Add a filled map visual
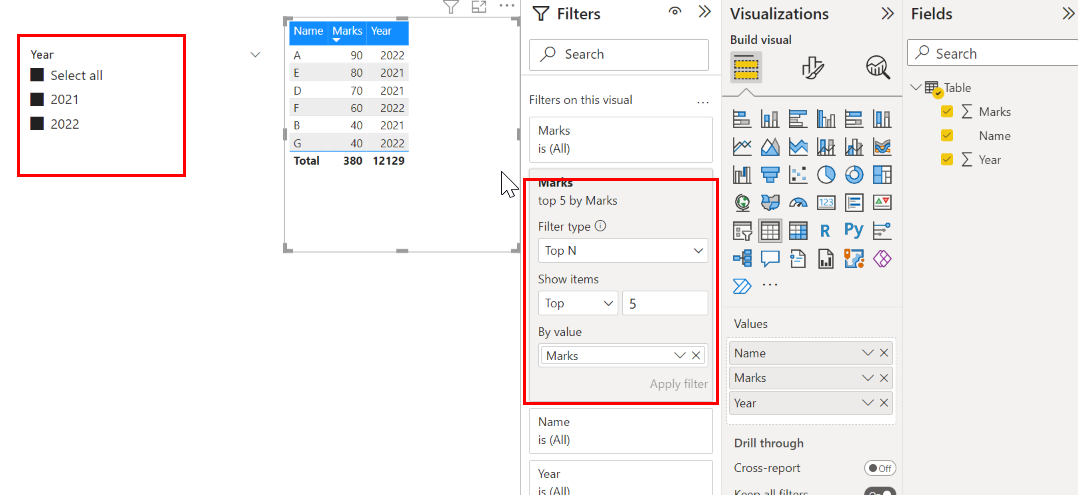The image size is (1078, 495). [770, 203]
